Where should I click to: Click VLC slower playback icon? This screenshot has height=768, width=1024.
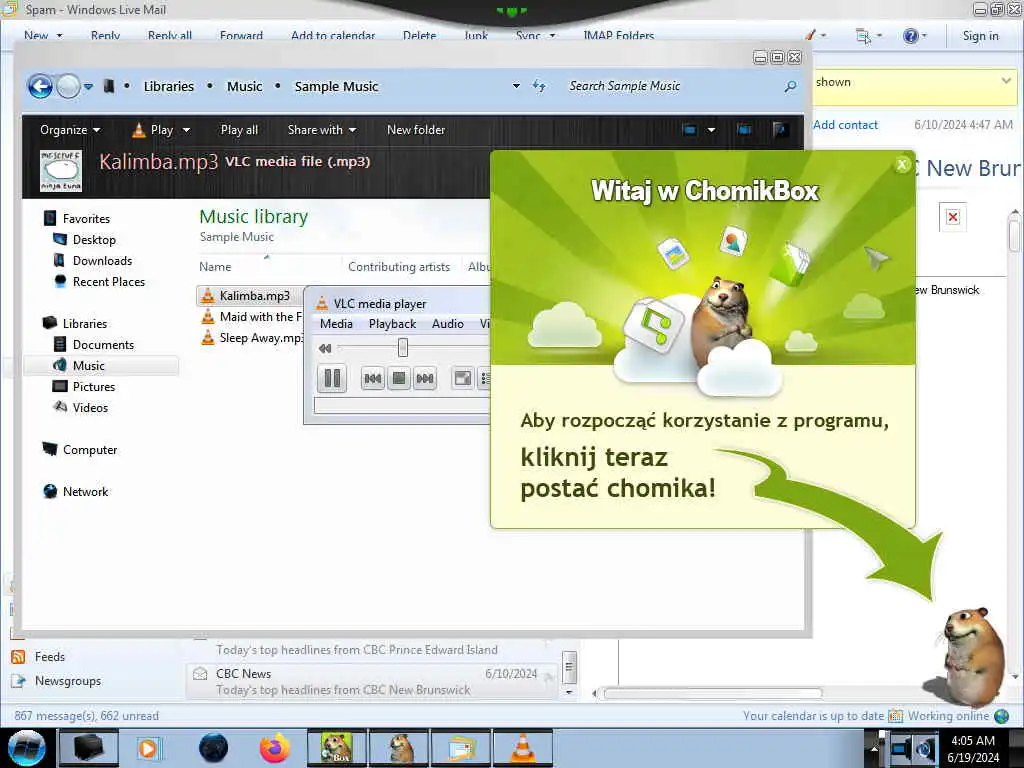click(x=325, y=349)
